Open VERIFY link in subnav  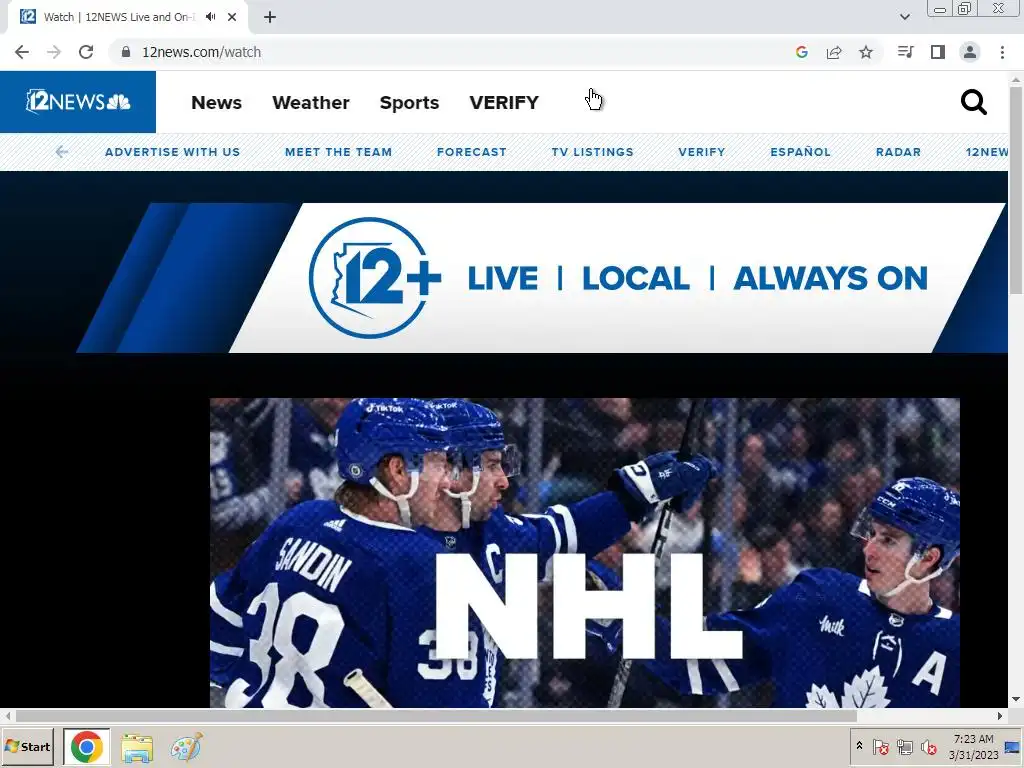[701, 152]
